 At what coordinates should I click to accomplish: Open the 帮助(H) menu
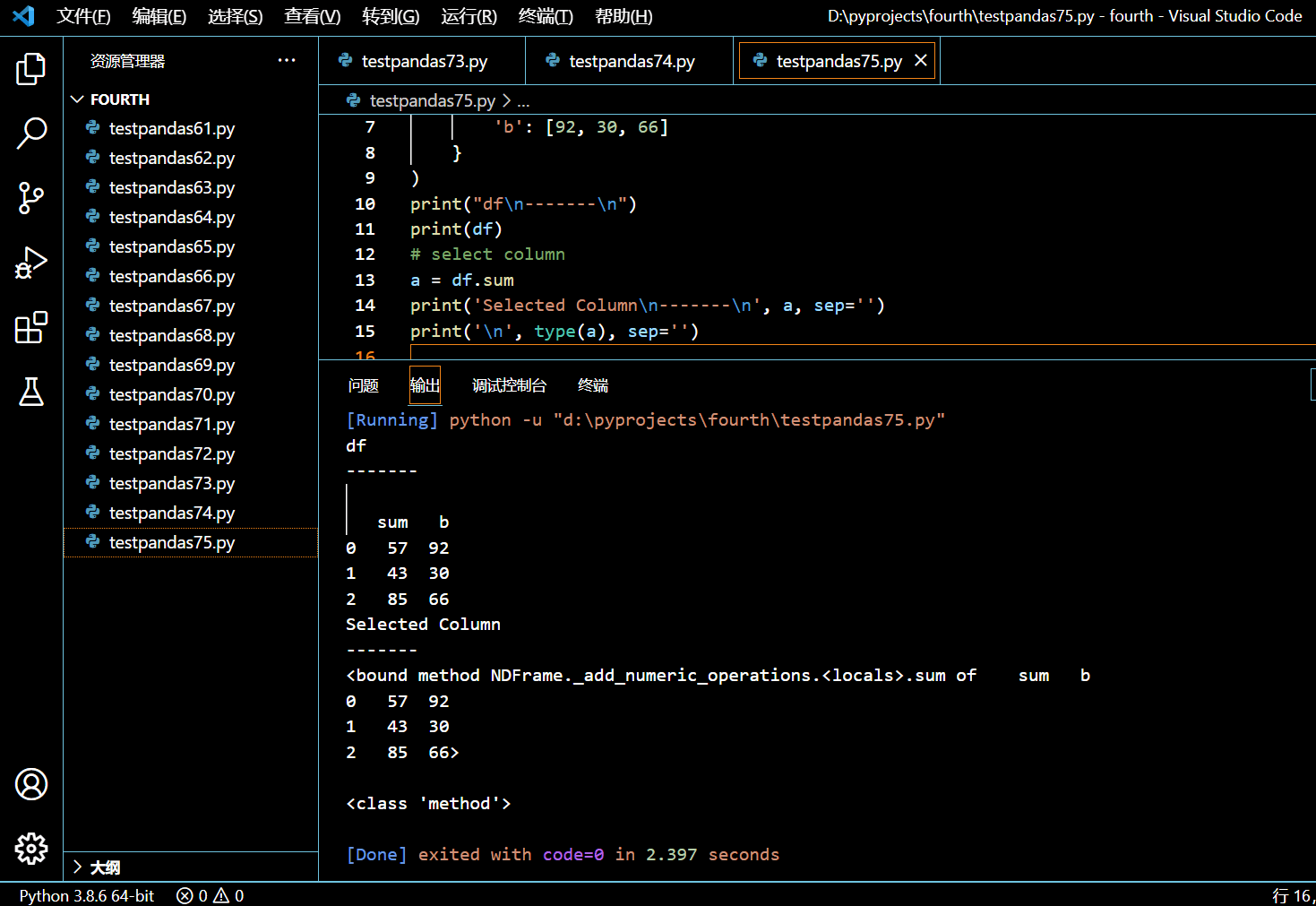point(624,16)
